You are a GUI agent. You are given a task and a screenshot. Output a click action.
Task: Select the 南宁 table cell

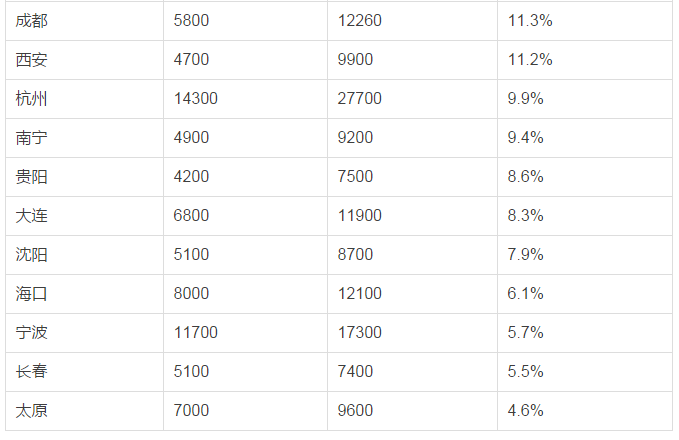pos(32,138)
